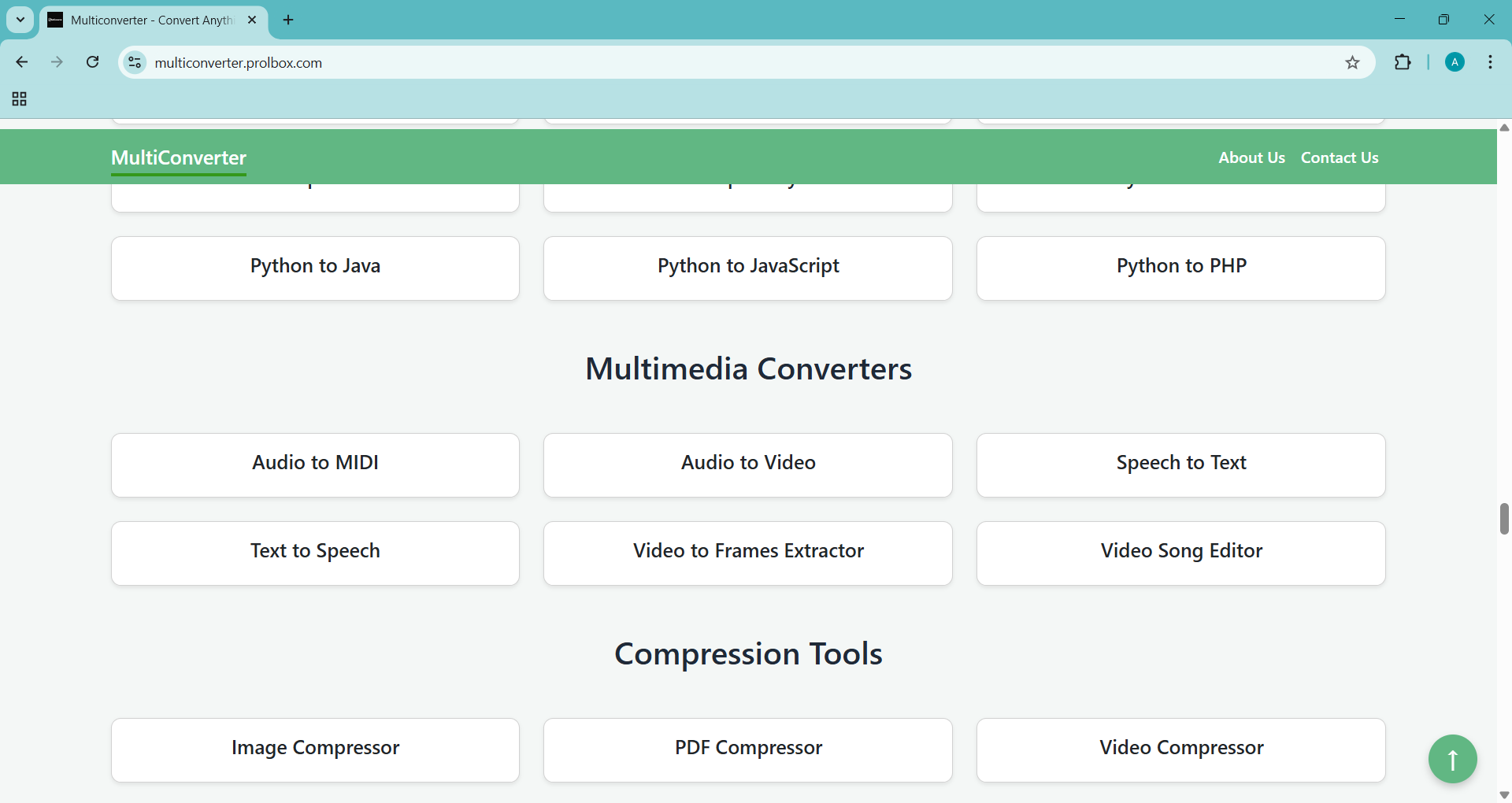Expand the tab search dropdown
The height and width of the screenshot is (803, 1512).
(20, 20)
